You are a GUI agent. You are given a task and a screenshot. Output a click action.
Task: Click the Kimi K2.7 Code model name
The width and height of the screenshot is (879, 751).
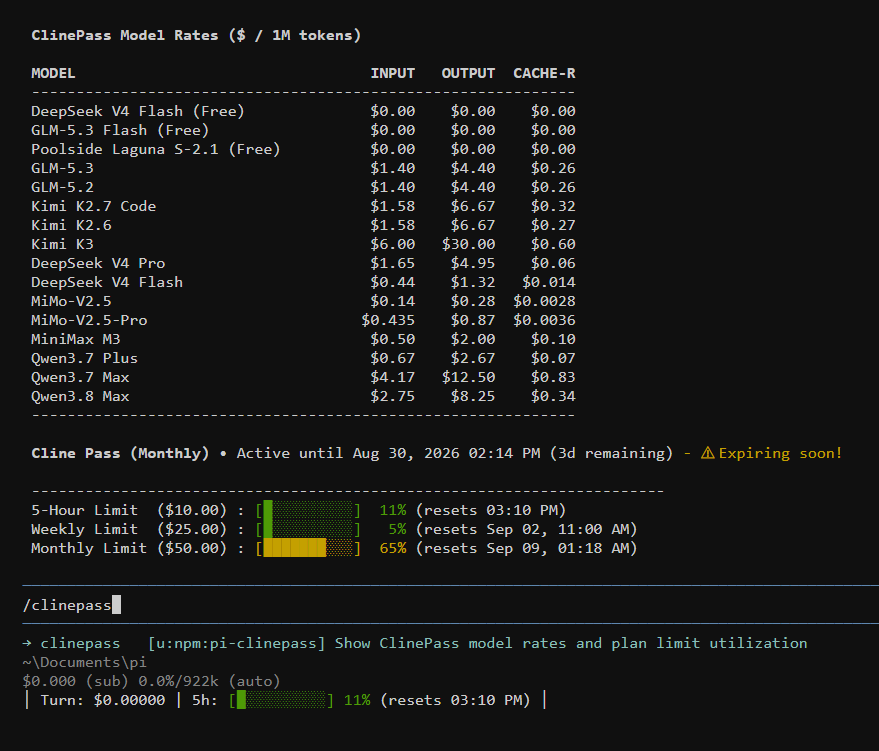[94, 206]
